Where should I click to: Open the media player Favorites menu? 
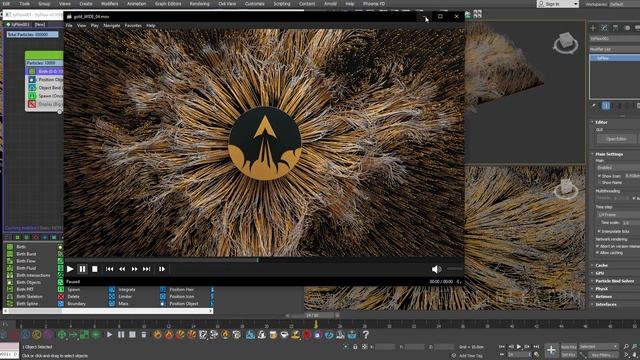[133, 25]
